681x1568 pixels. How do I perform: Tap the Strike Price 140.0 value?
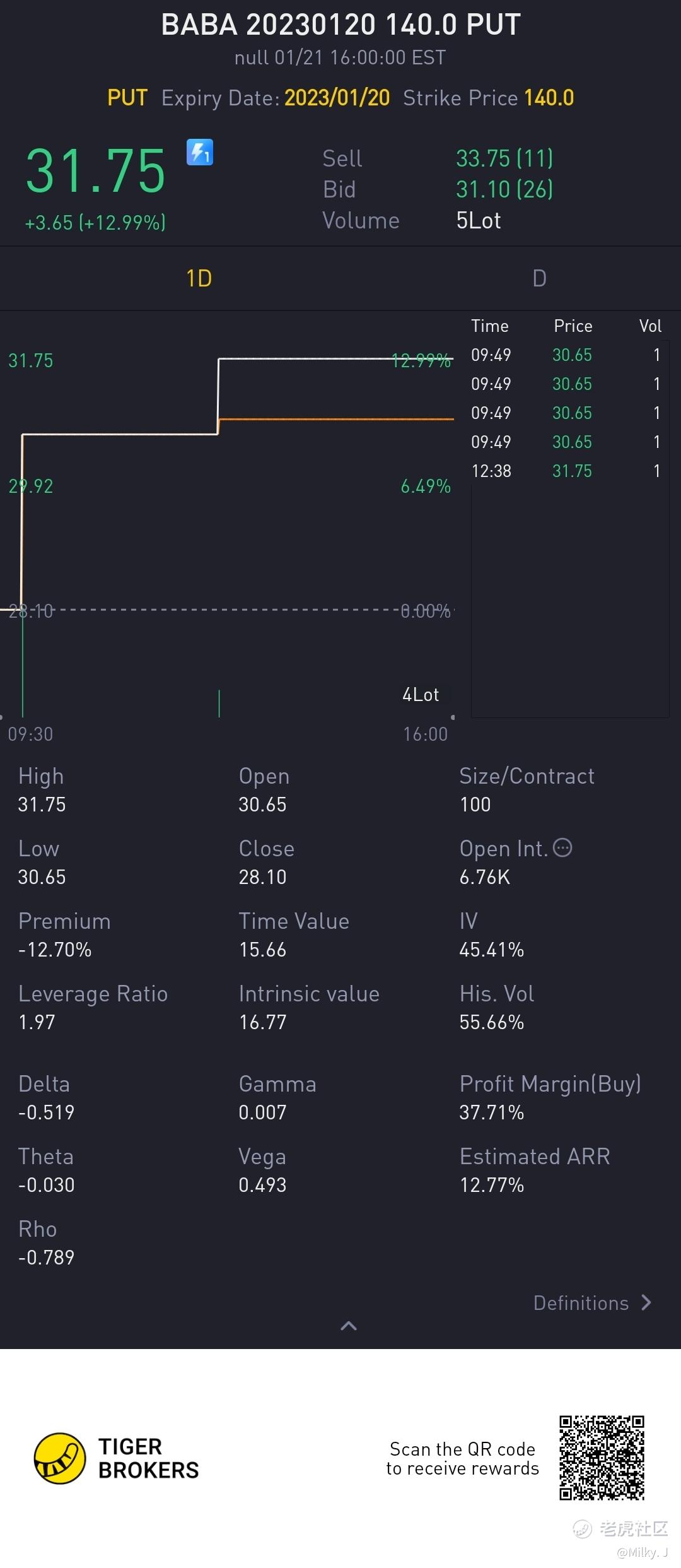pos(549,98)
